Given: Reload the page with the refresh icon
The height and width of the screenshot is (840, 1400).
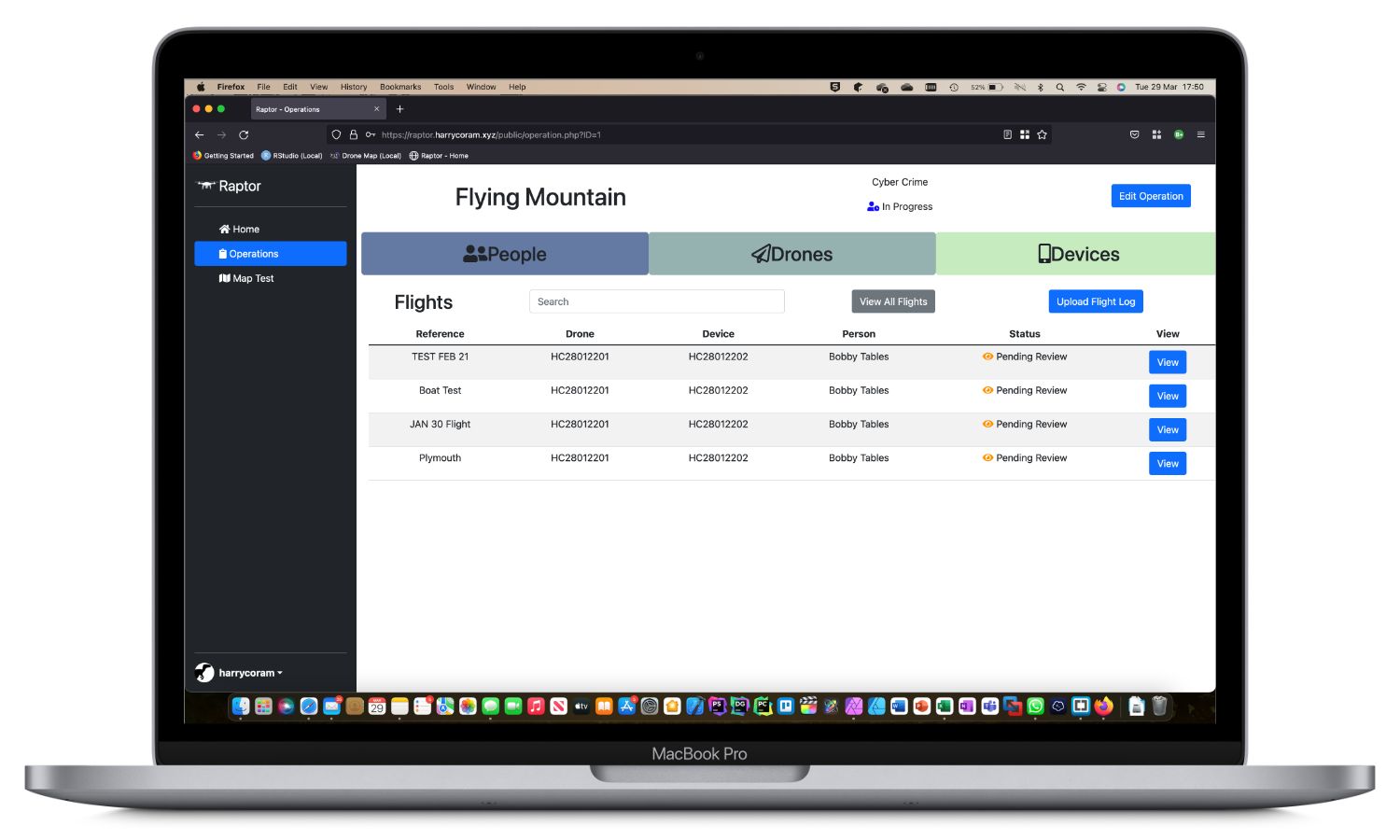Looking at the screenshot, I should click(244, 135).
